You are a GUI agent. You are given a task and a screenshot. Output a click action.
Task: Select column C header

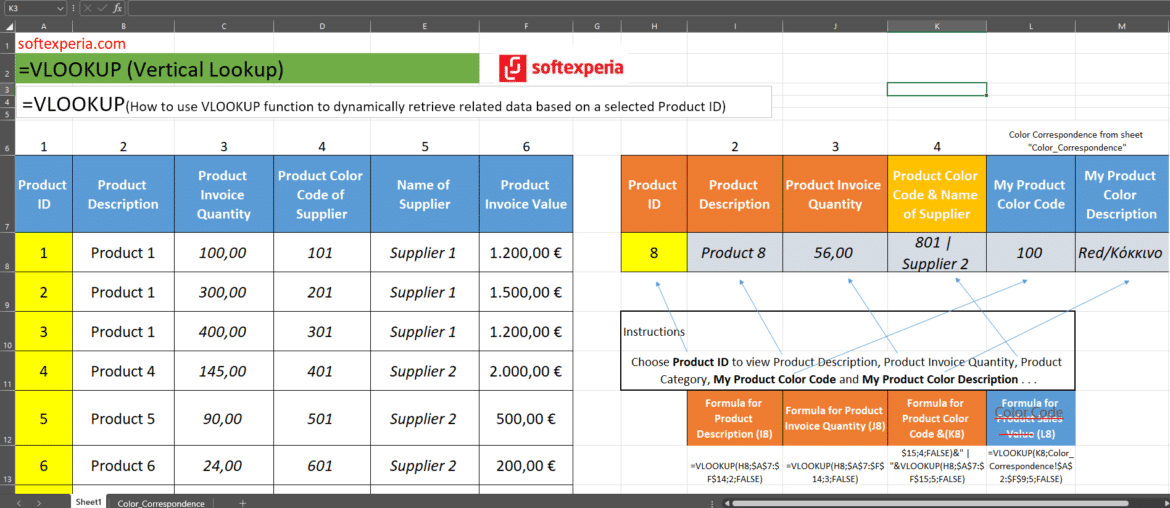coord(224,26)
